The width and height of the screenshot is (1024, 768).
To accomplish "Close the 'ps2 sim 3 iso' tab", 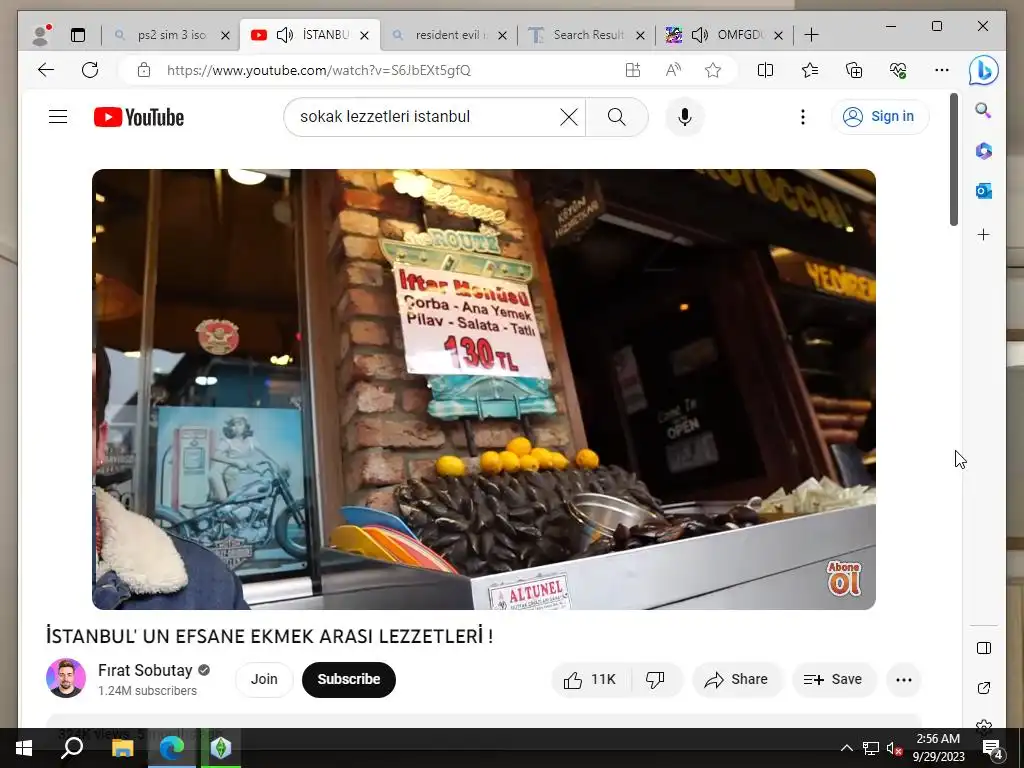I will point(225,35).
